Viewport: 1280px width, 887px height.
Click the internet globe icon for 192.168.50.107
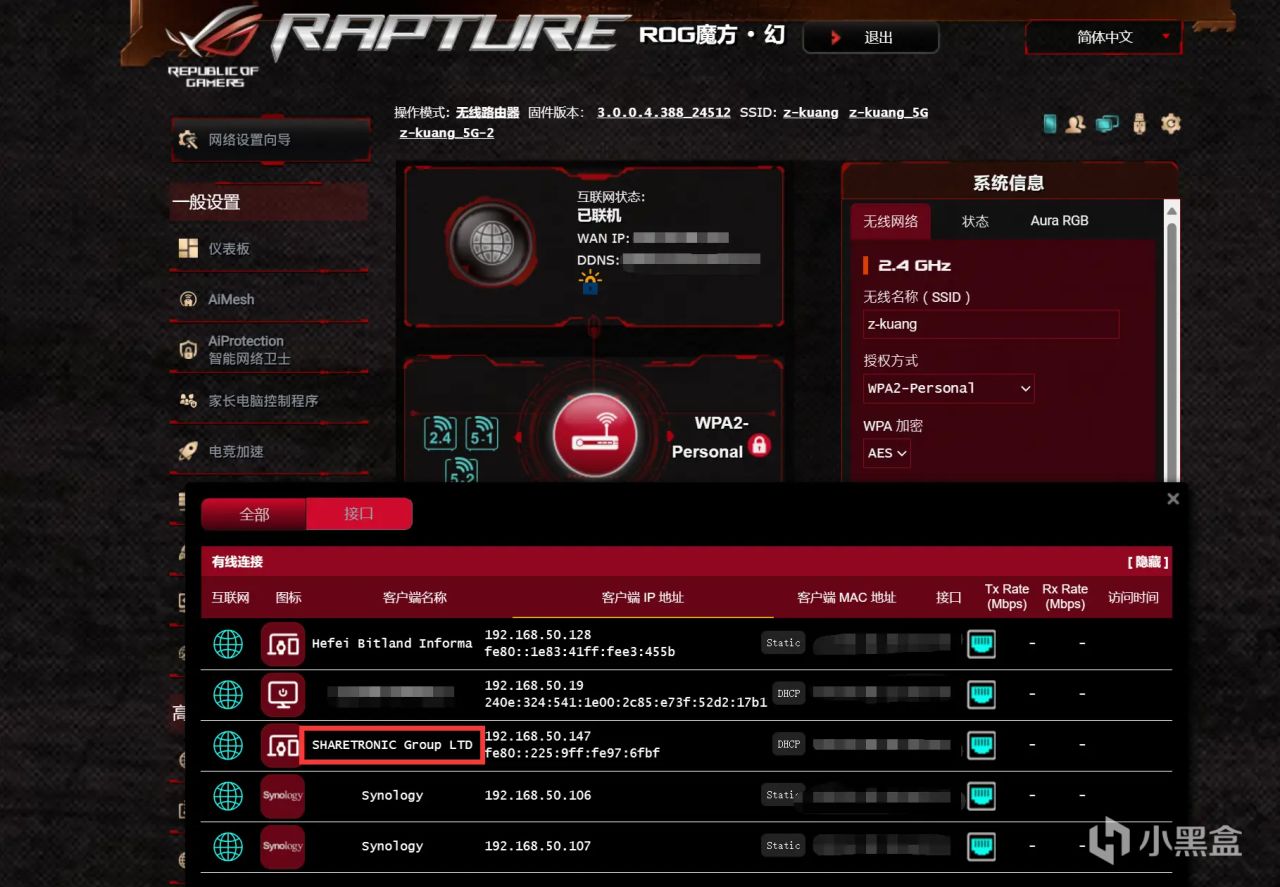[x=228, y=846]
